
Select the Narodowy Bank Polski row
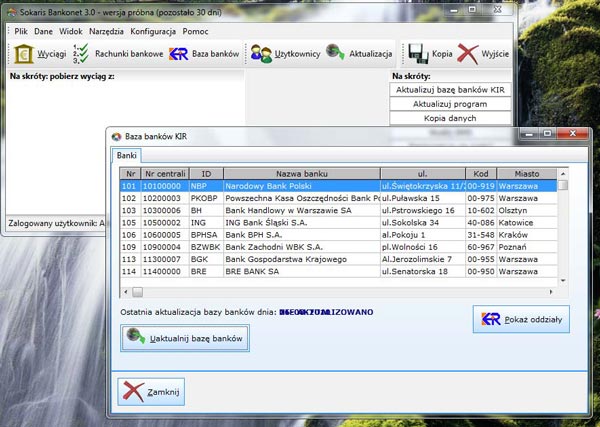339,186
